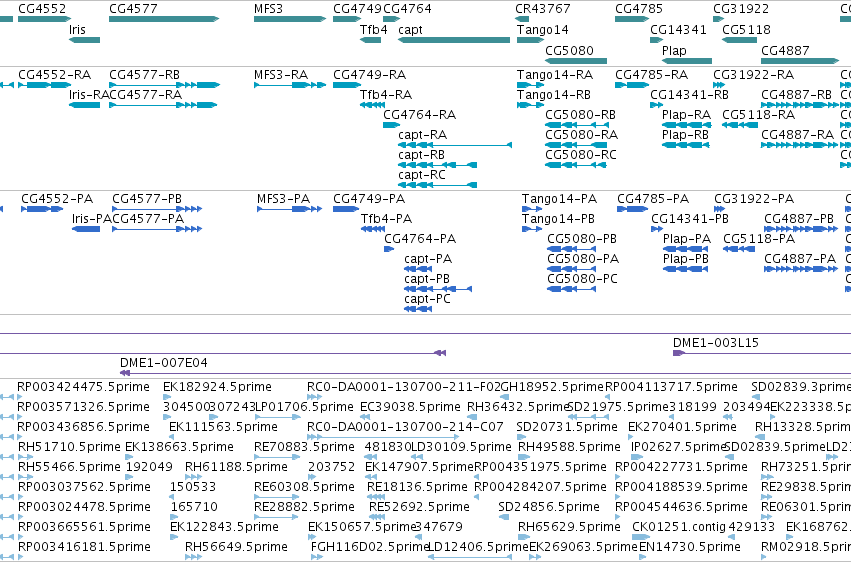The width and height of the screenshot is (851, 562).
Task: Click the CG14341-RB transcript label
Action: point(689,94)
